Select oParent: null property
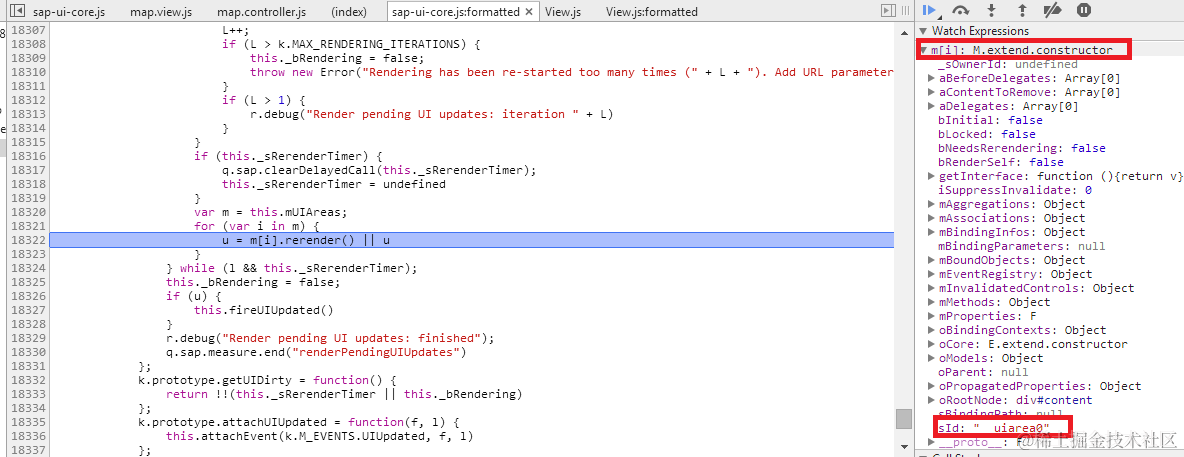1184x457 pixels. pos(983,372)
